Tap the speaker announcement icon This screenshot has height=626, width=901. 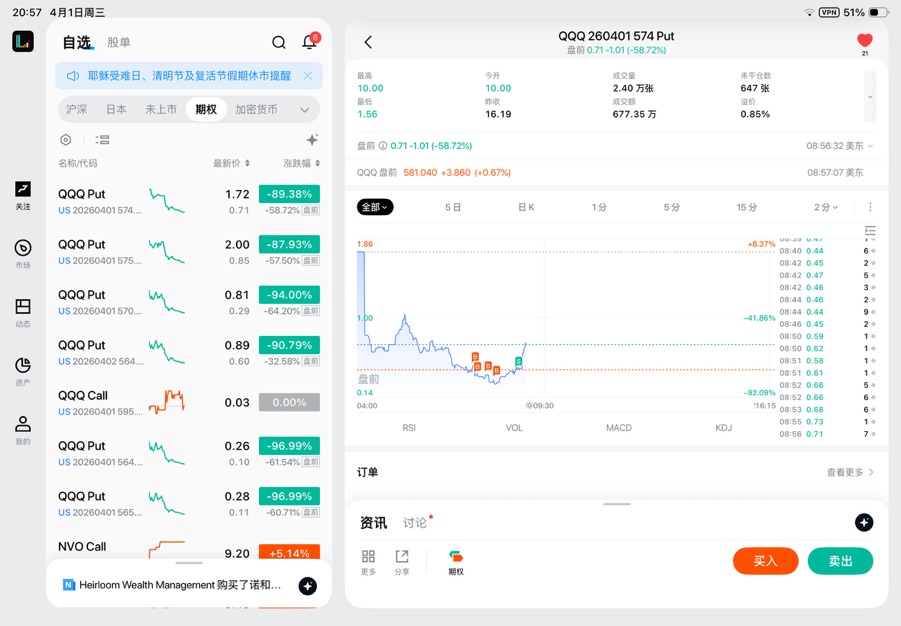click(72, 76)
